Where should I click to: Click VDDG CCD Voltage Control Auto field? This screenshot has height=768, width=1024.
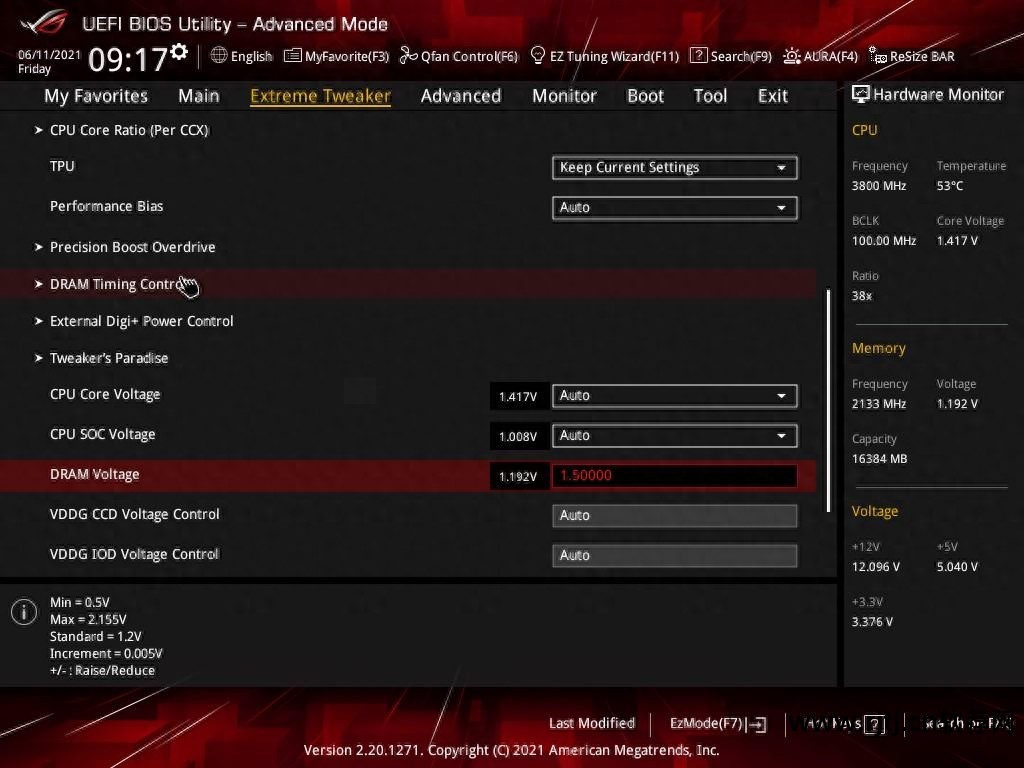675,516
